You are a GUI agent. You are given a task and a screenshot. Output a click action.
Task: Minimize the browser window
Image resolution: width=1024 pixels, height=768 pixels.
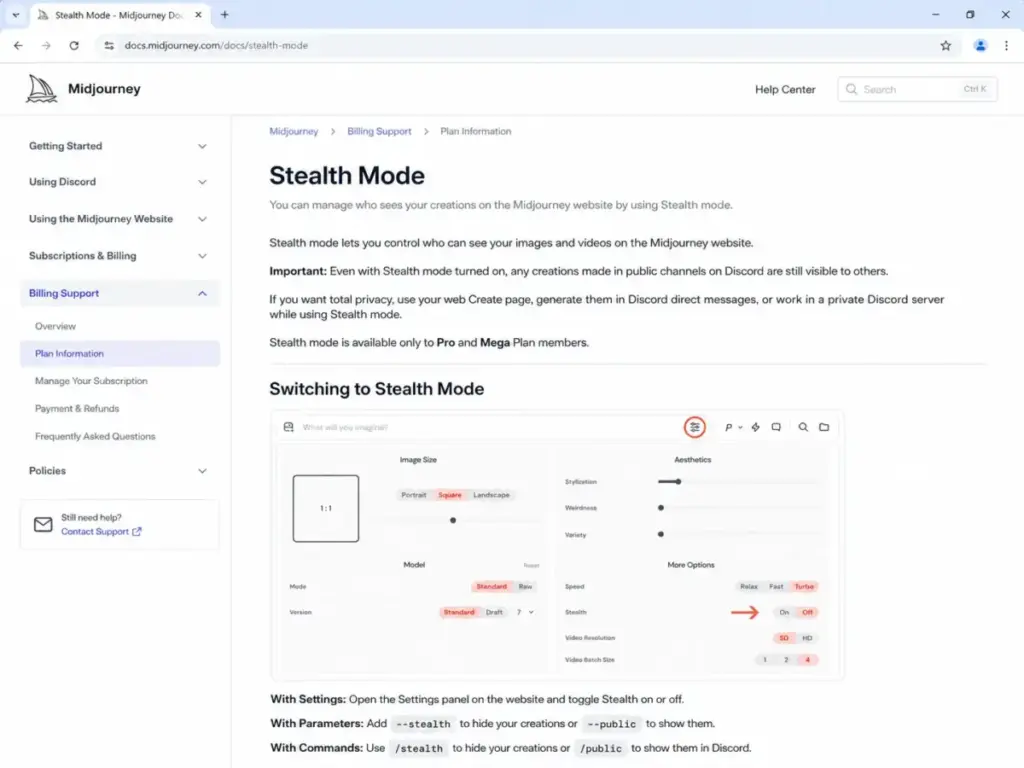(x=935, y=14)
